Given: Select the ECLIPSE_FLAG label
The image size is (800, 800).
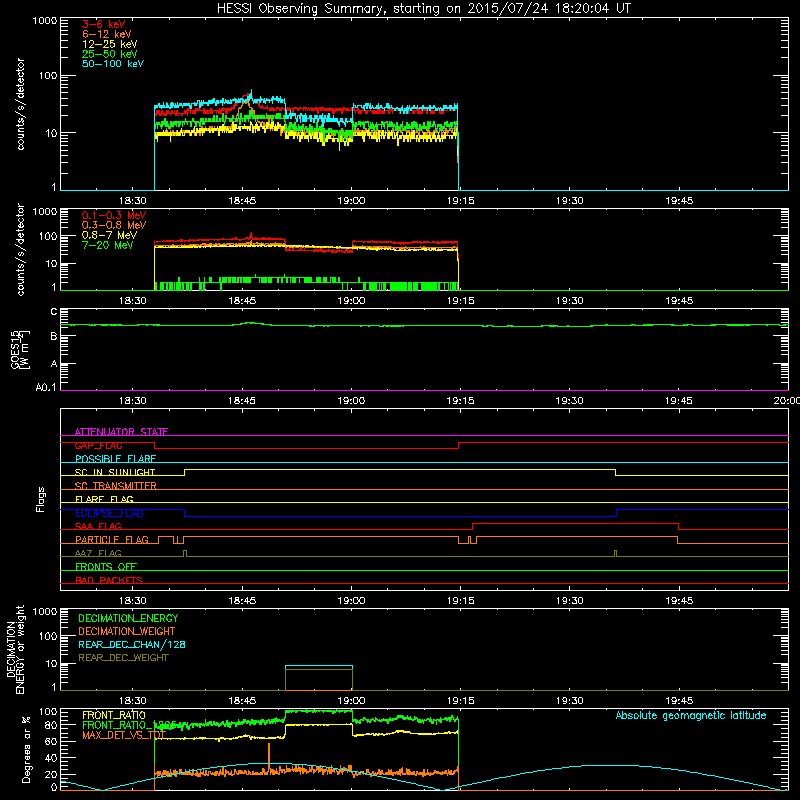Looking at the screenshot, I should click(x=109, y=513).
